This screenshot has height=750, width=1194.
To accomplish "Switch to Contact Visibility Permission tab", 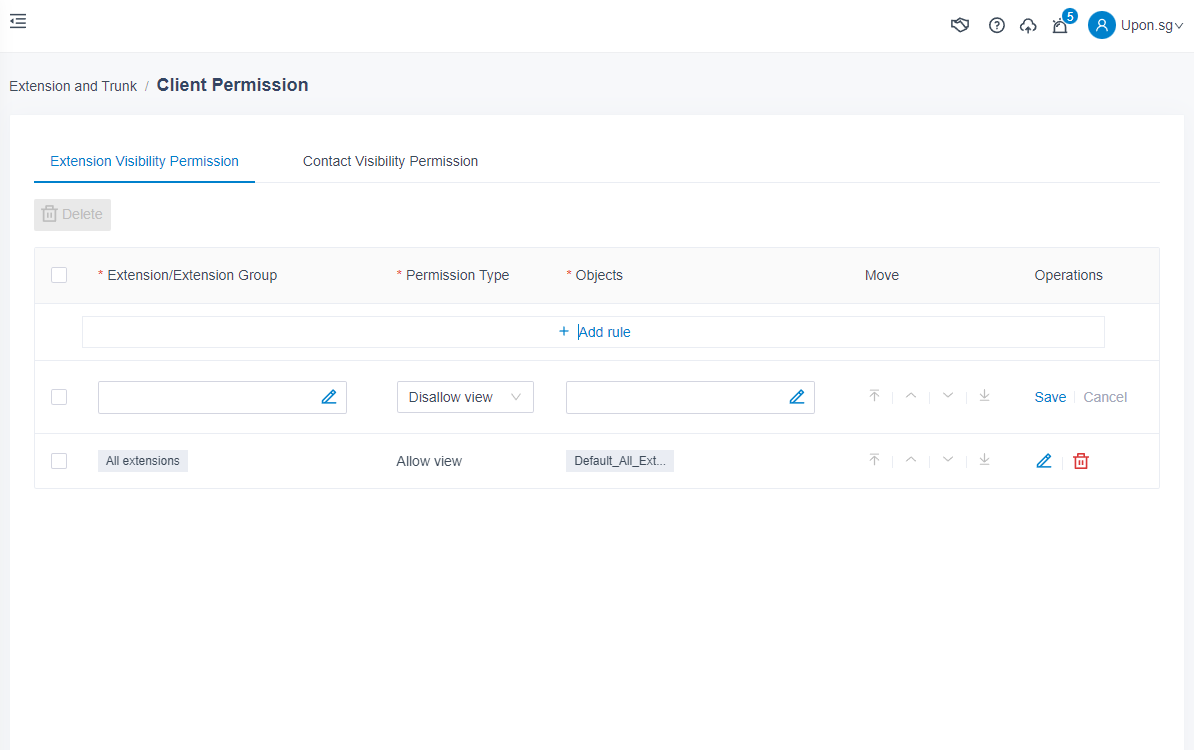I will click(x=390, y=161).
